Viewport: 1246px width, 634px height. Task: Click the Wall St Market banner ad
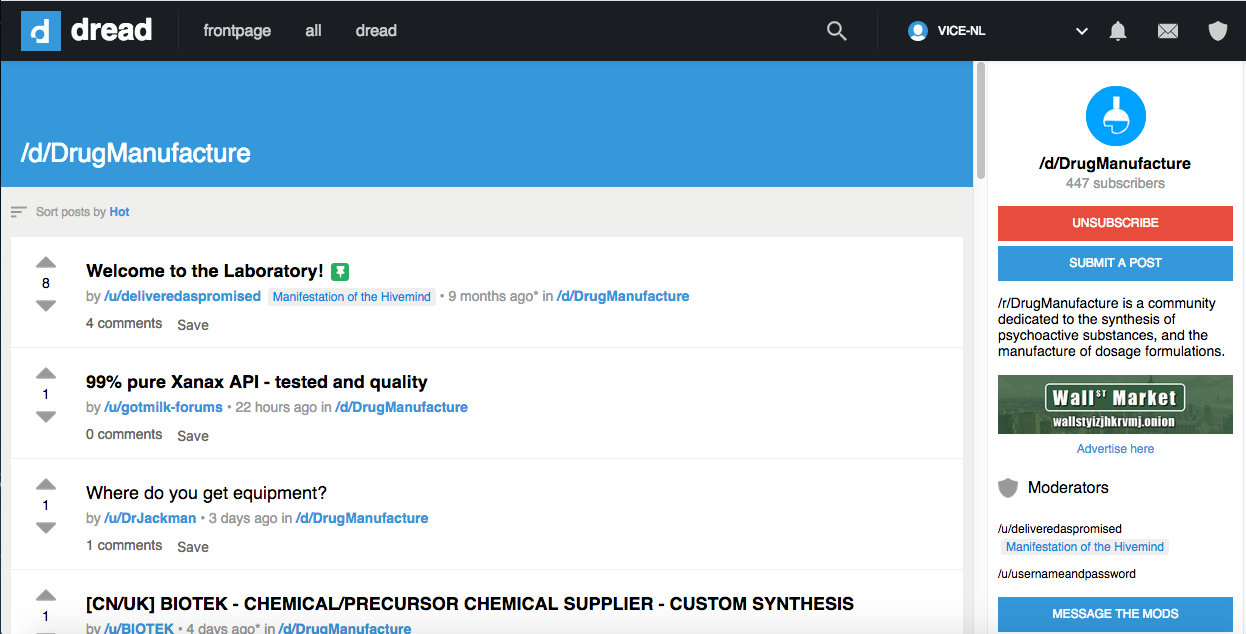coord(1115,404)
